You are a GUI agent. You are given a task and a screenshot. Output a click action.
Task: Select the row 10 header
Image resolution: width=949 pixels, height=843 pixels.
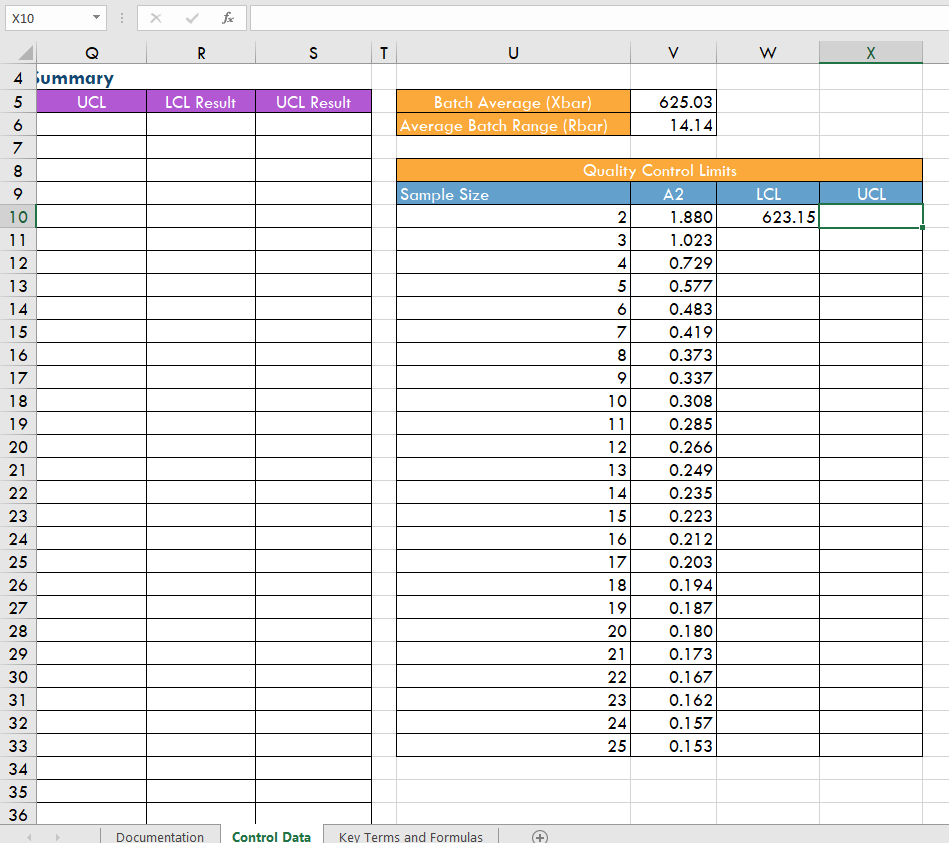pos(18,216)
